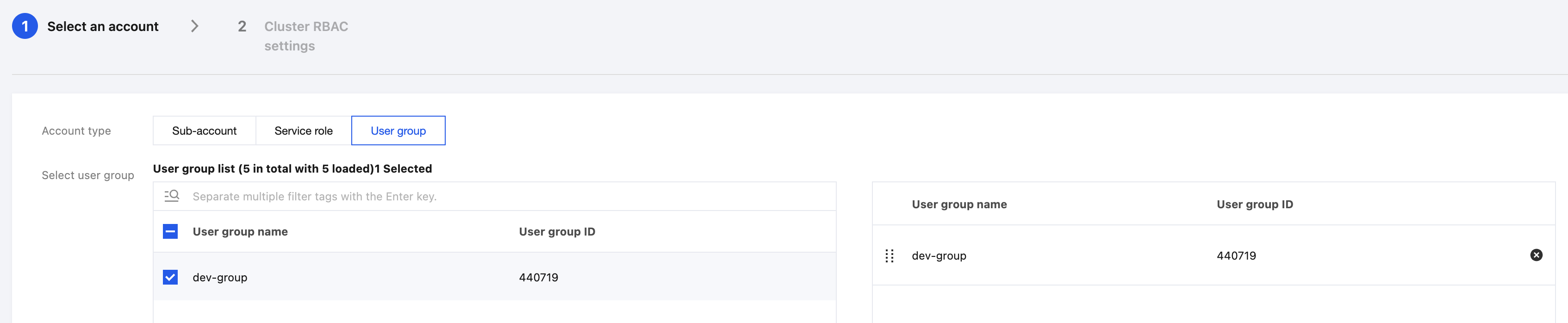Viewport: 1568px width, 323px height.
Task: Click the step 2 number indicator
Action: 242,26
